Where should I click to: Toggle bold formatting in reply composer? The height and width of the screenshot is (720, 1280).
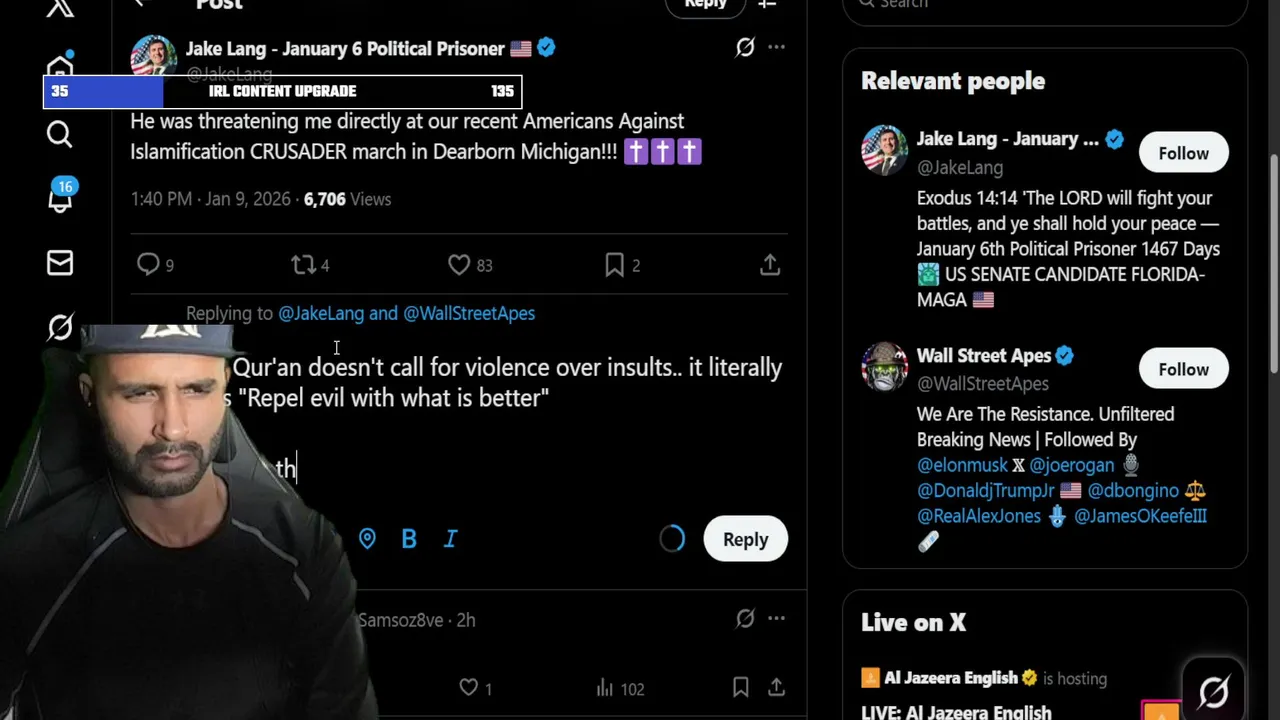(x=409, y=539)
